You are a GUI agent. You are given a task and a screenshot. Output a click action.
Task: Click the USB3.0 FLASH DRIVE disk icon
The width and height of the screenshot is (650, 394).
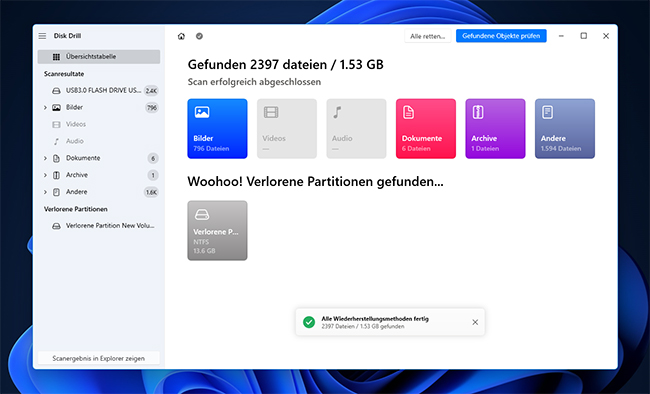[56, 91]
